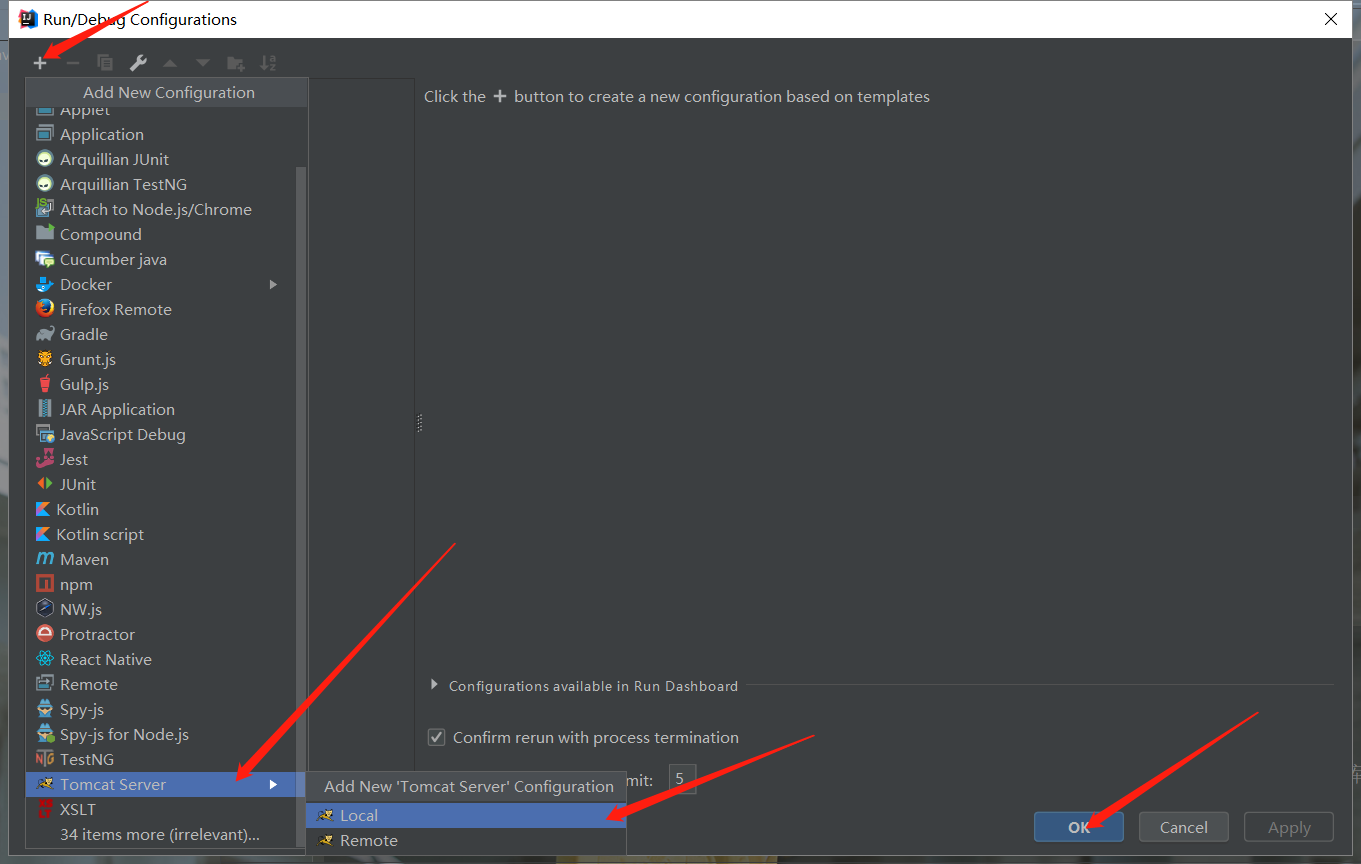Screen dimensions: 1361x864
Task: Click the Cancel button
Action: 1184,827
